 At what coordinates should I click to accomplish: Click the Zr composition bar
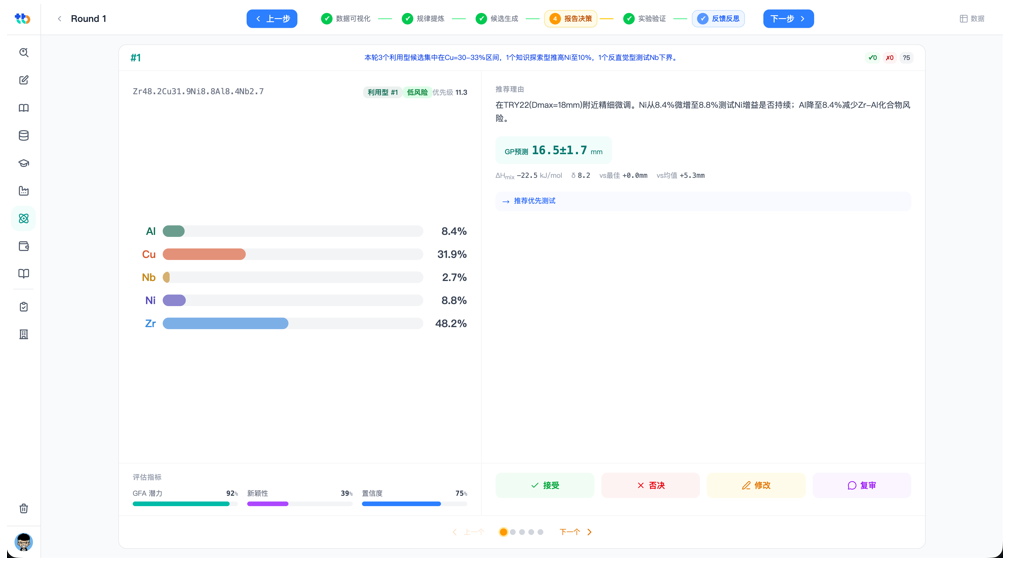pos(293,323)
